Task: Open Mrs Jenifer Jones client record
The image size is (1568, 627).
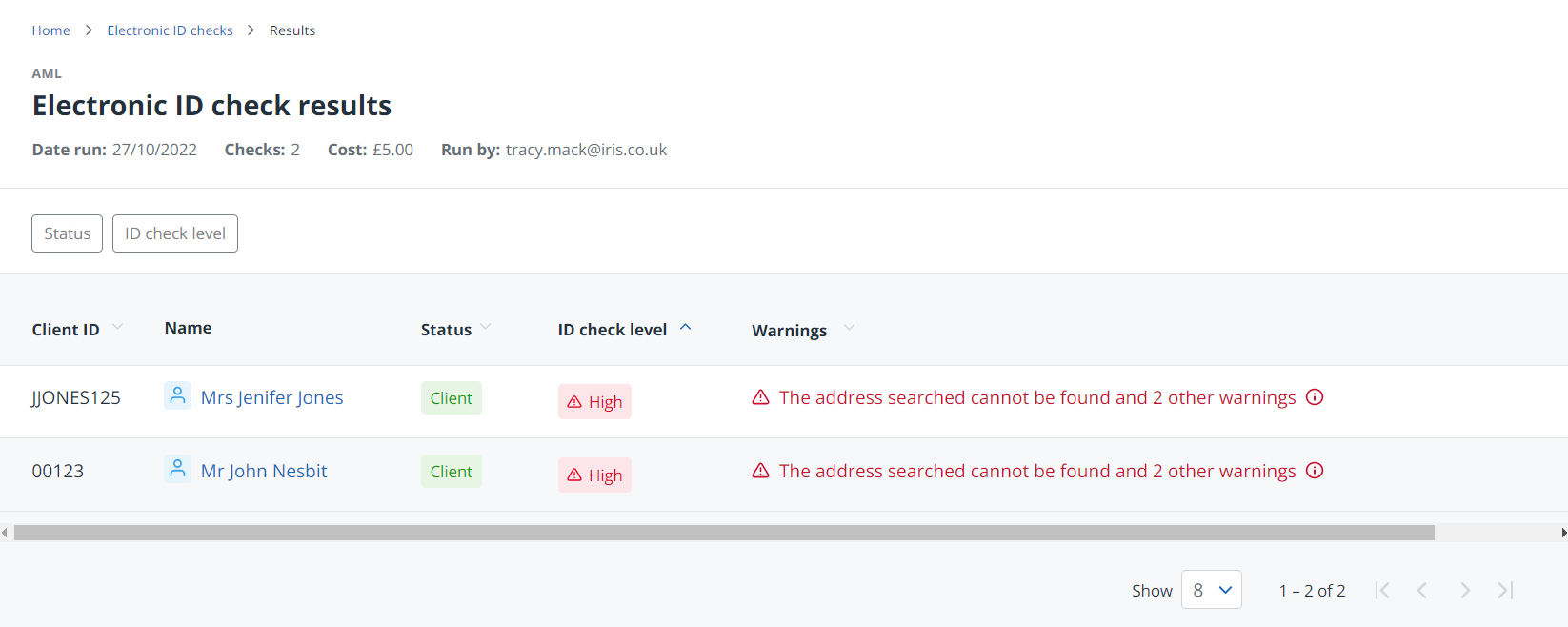Action: click(271, 397)
